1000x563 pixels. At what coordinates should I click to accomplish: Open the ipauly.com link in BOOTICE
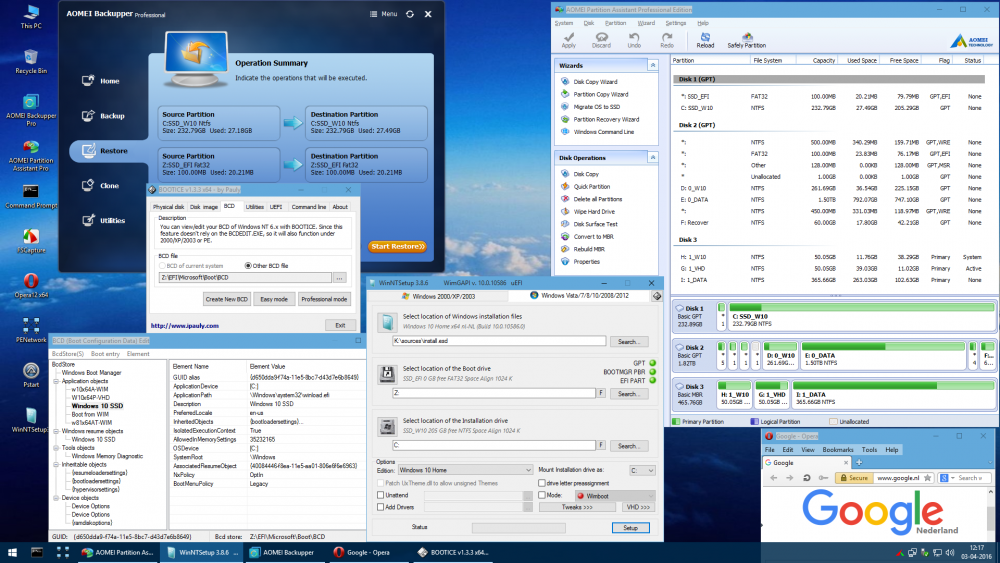click(184, 326)
